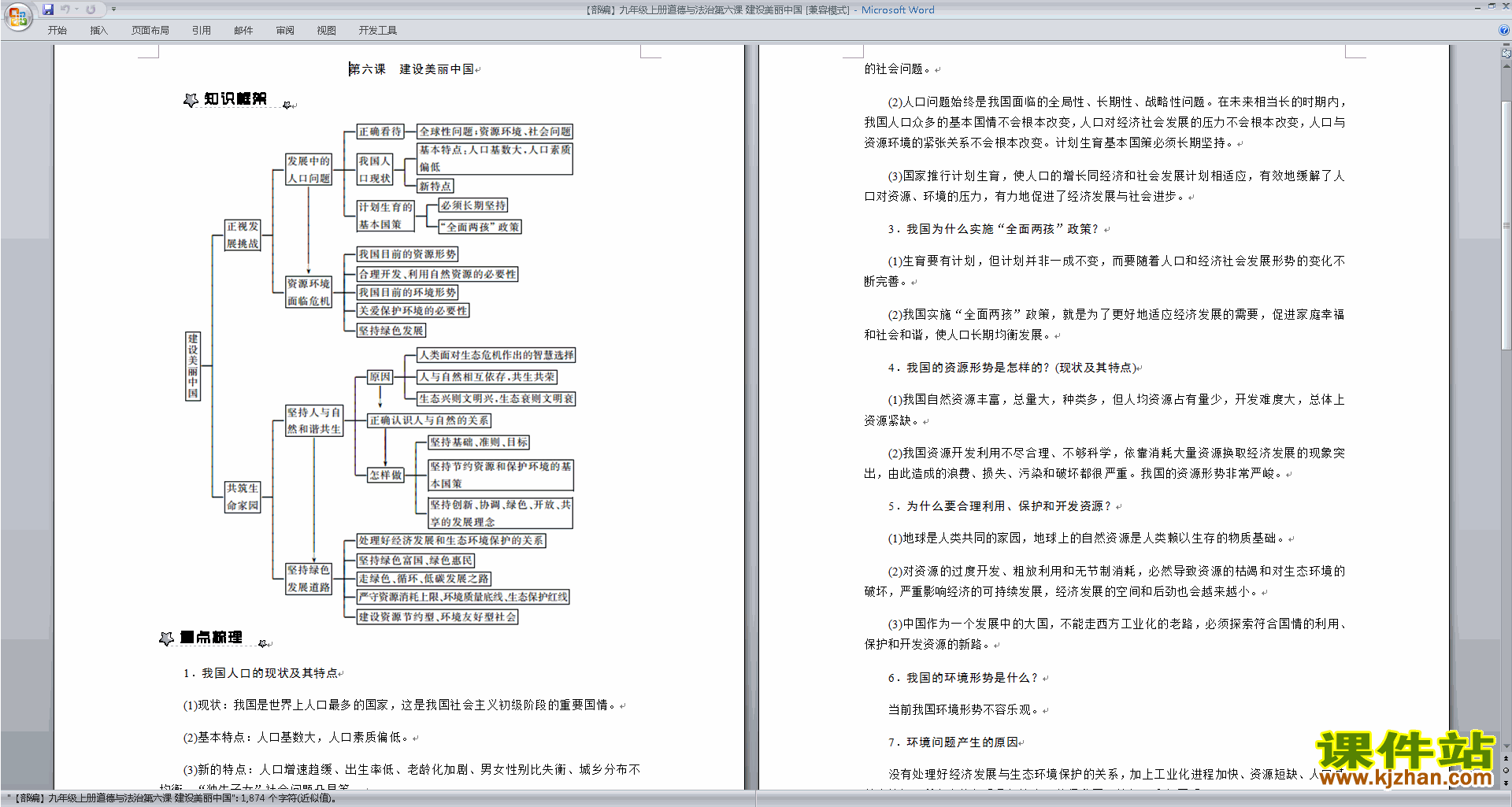Click the 坚持绿色发展 diagram box
The height and width of the screenshot is (807, 1512).
coord(391,331)
